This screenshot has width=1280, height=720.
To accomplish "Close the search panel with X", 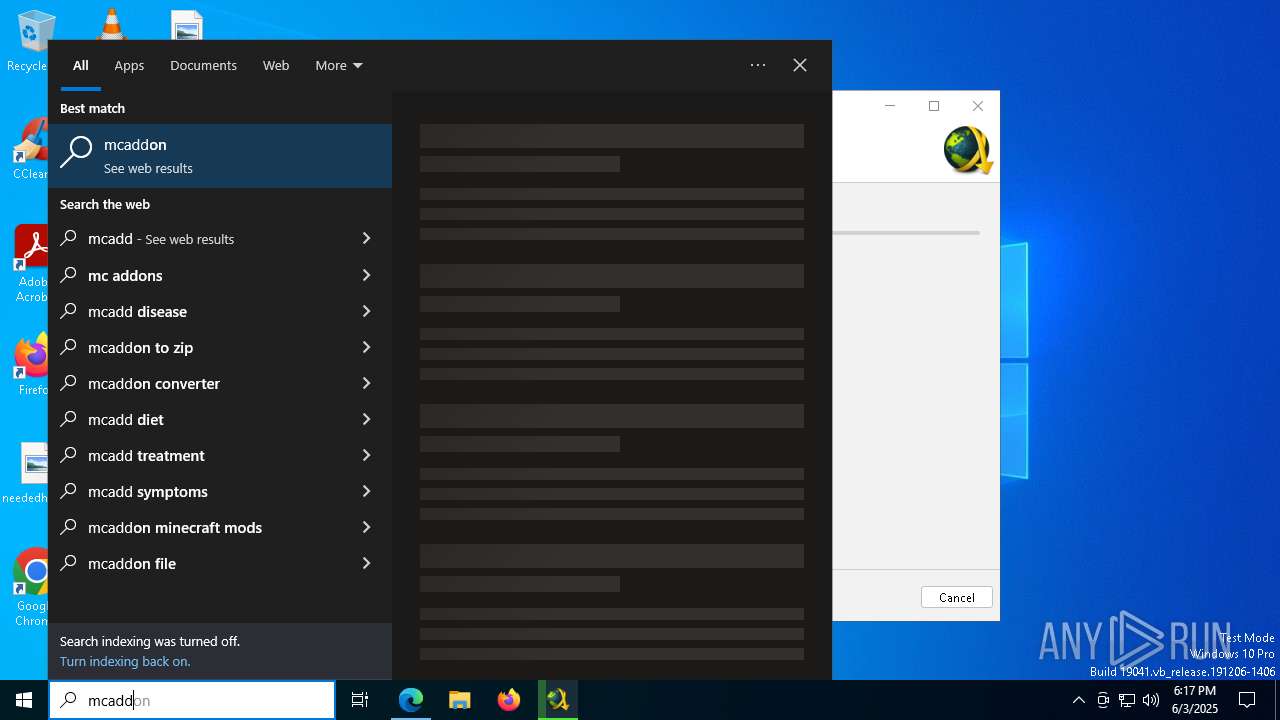I will coord(800,65).
